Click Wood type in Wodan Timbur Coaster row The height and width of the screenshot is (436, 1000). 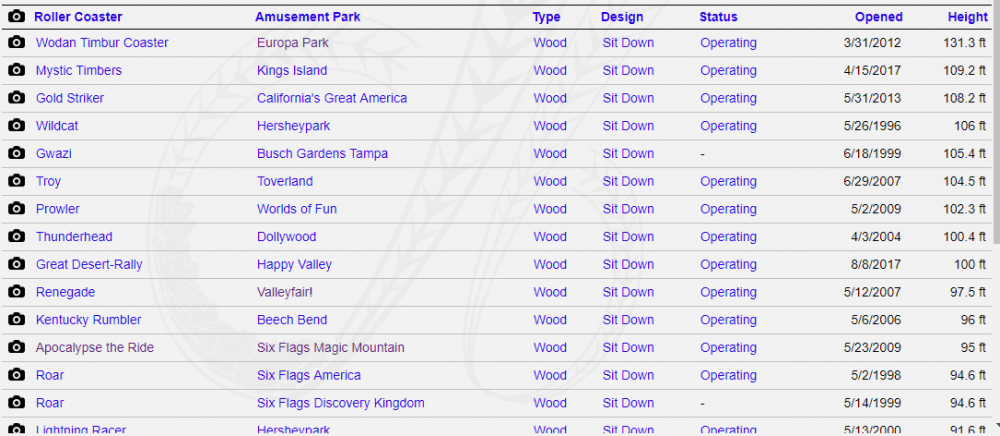click(x=550, y=43)
